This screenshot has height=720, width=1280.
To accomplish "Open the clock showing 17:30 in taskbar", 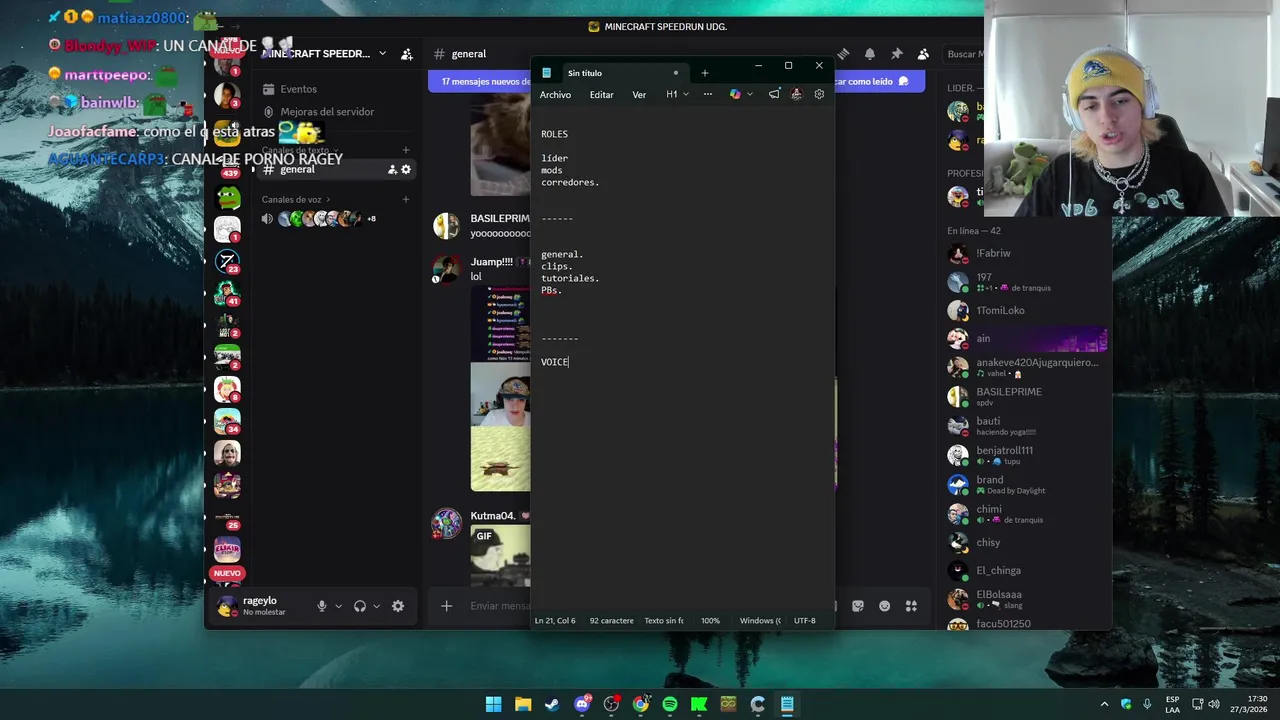I will click(x=1250, y=704).
